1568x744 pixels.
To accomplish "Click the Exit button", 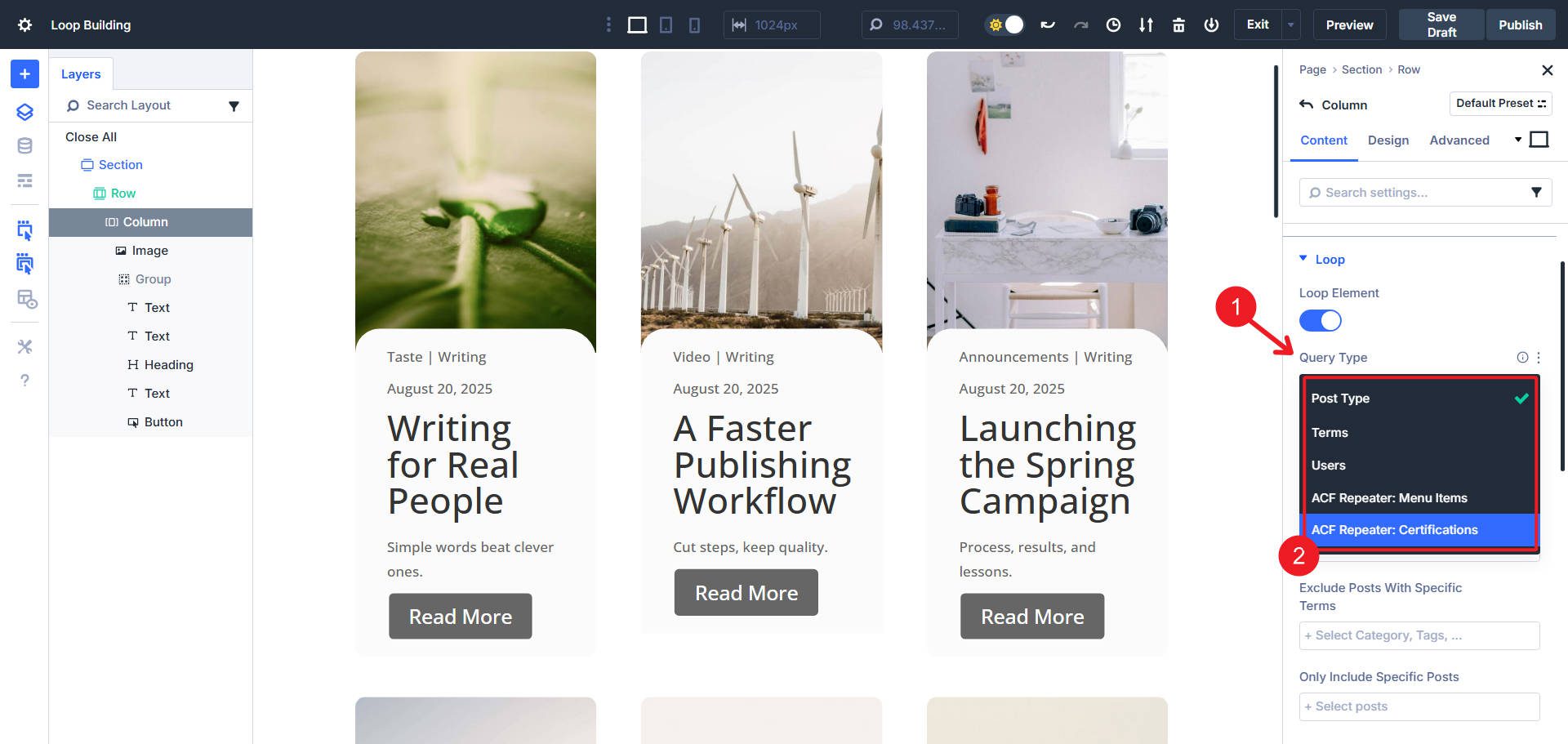I will pyautogui.click(x=1258, y=25).
